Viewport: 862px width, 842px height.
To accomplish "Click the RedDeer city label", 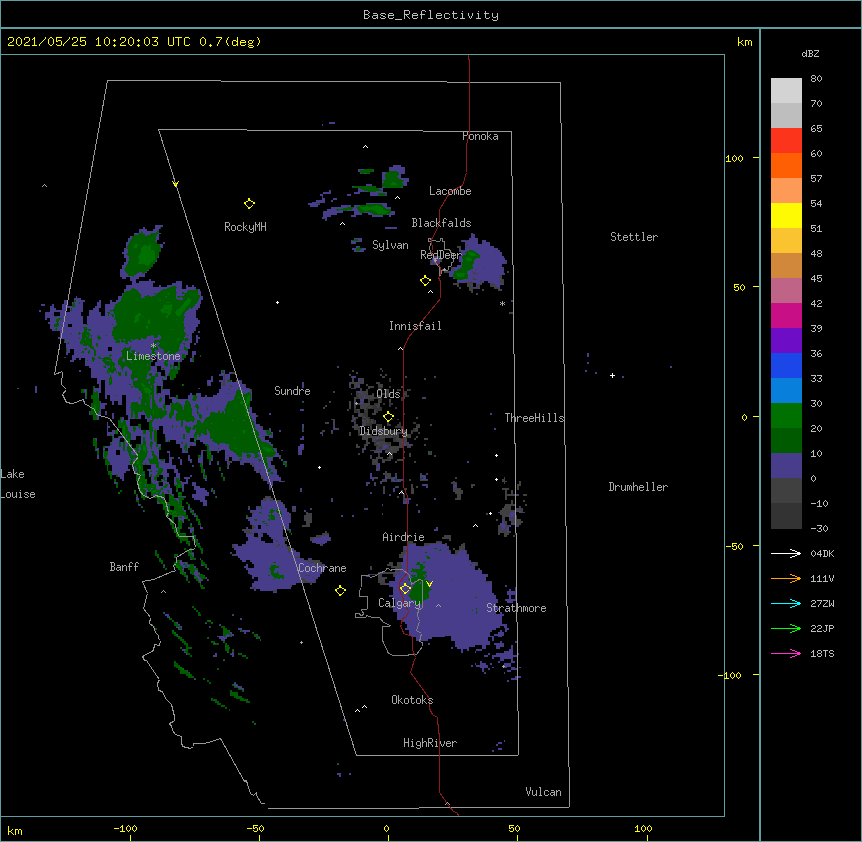I will tap(441, 255).
